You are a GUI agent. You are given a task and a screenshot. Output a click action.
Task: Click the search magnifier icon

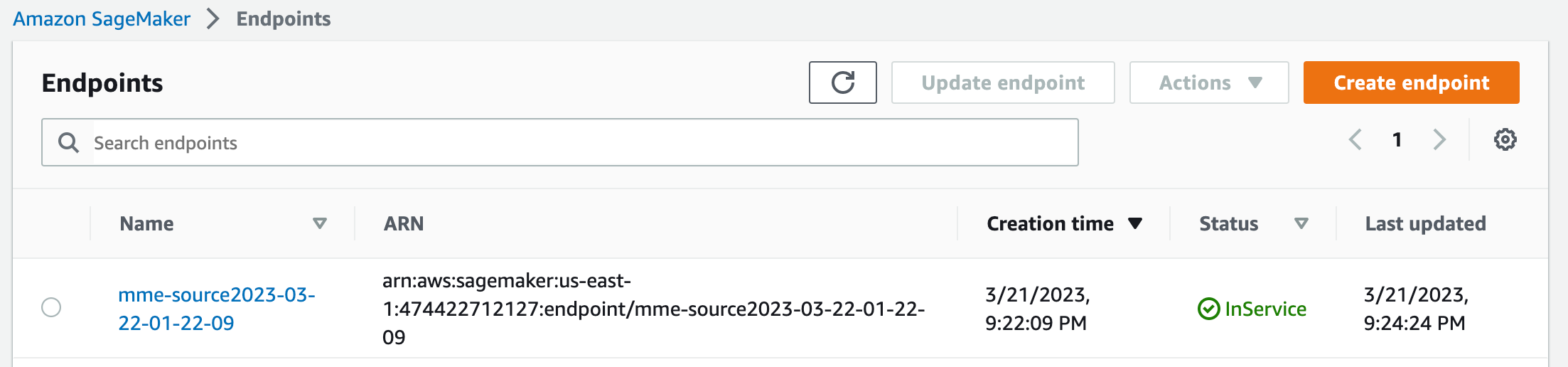pos(68,143)
